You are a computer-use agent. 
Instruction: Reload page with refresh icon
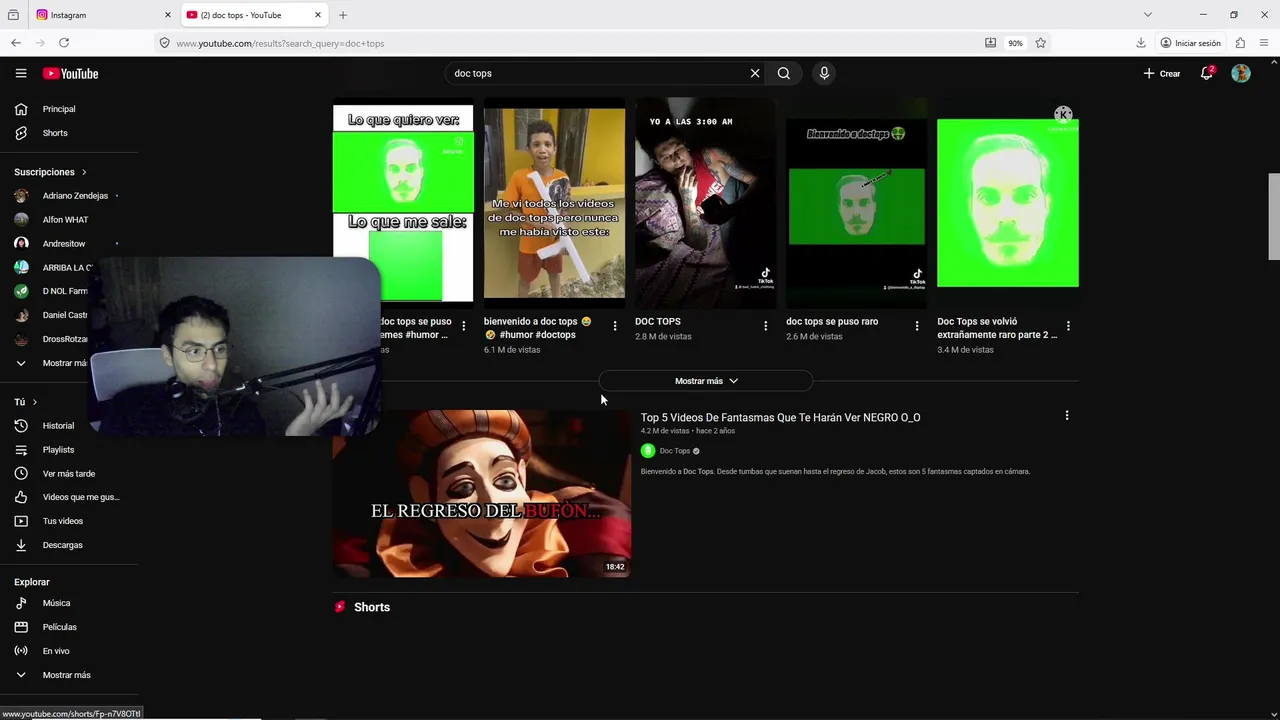64,43
